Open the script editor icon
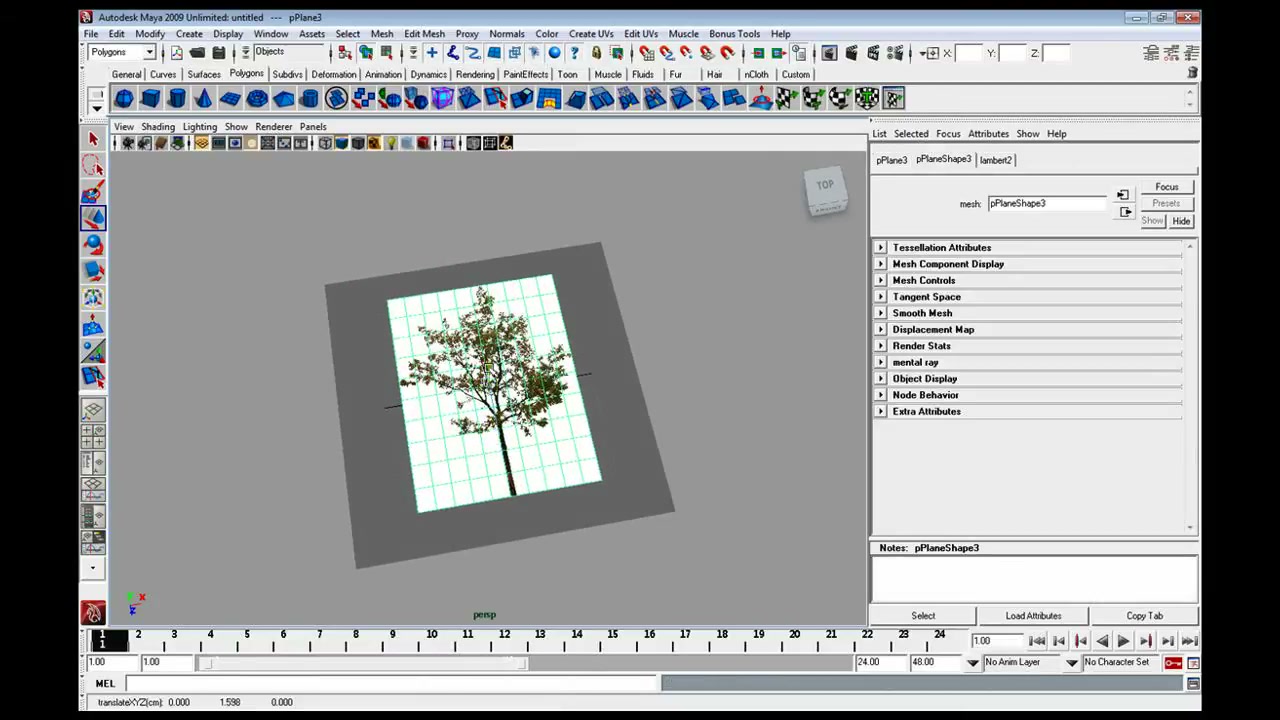 (1193, 683)
